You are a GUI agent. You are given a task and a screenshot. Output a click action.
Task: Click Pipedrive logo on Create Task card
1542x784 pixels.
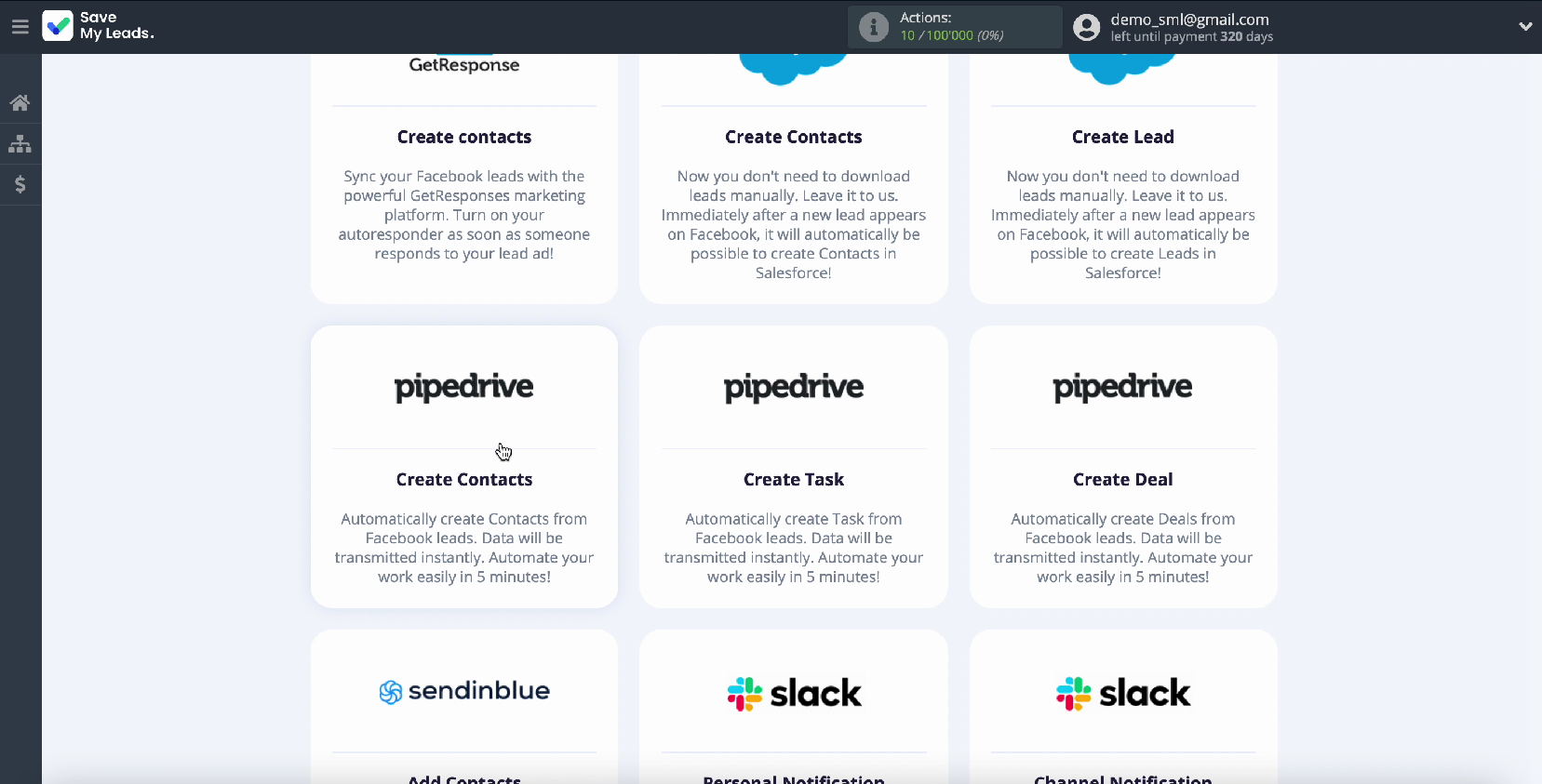pos(794,387)
